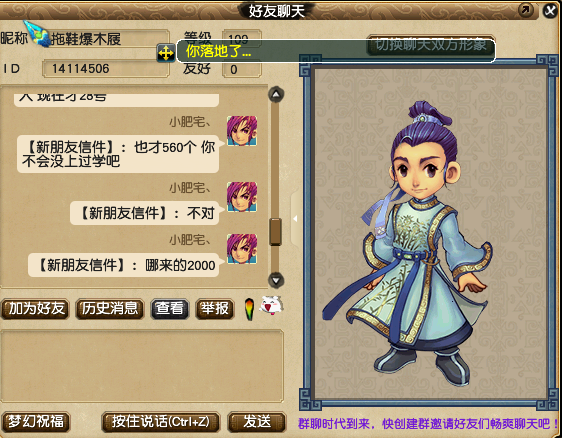The width and height of the screenshot is (562, 438).
Task: Click the 查看 view button
Action: tap(169, 309)
